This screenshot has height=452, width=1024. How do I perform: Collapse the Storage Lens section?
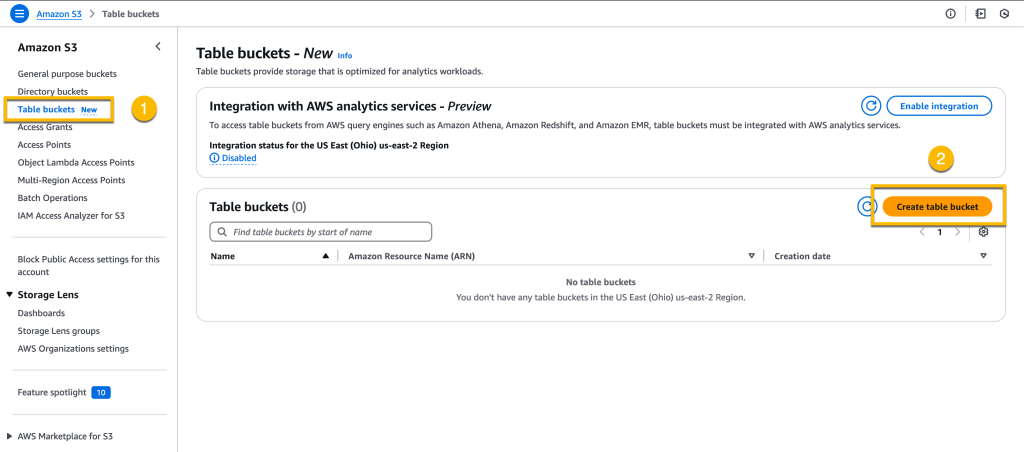(x=10, y=295)
